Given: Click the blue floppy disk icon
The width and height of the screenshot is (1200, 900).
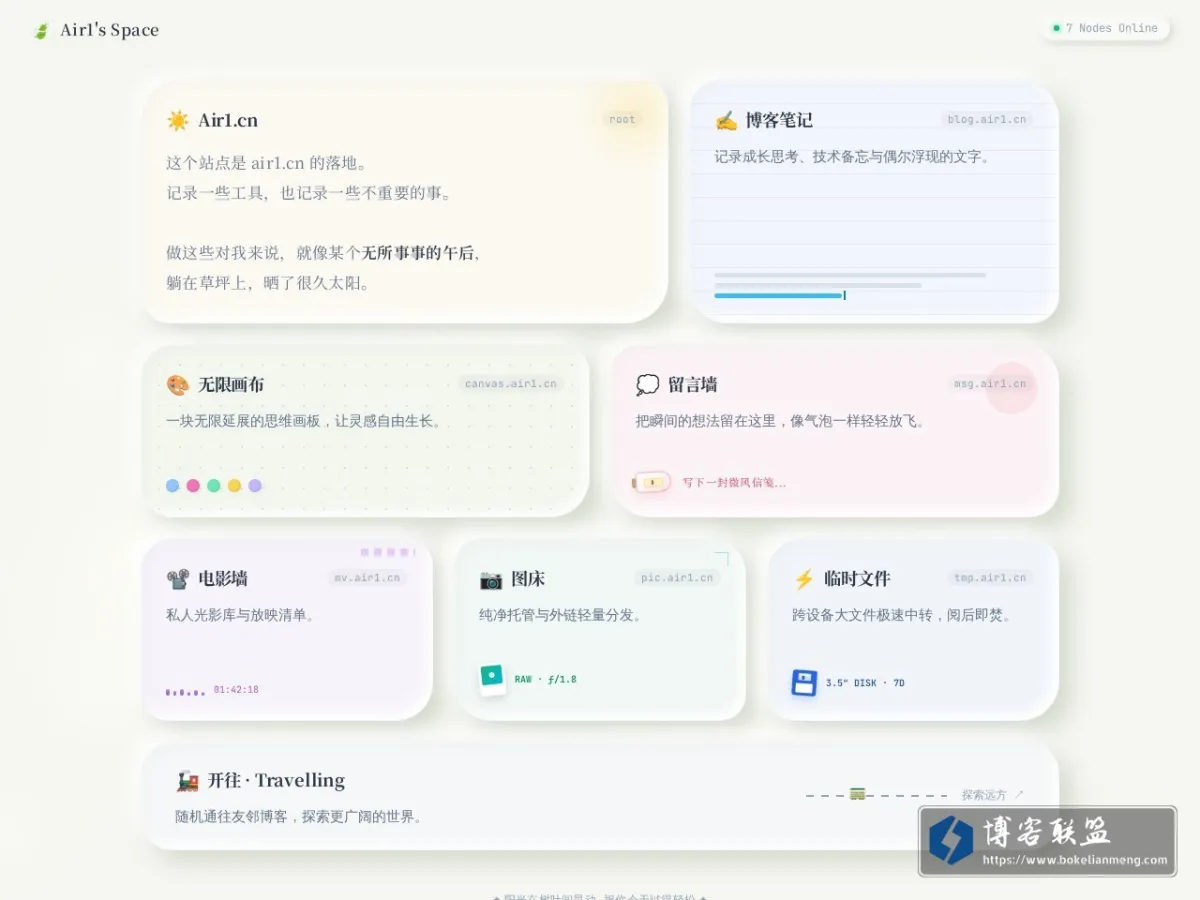Looking at the screenshot, I should 805,683.
